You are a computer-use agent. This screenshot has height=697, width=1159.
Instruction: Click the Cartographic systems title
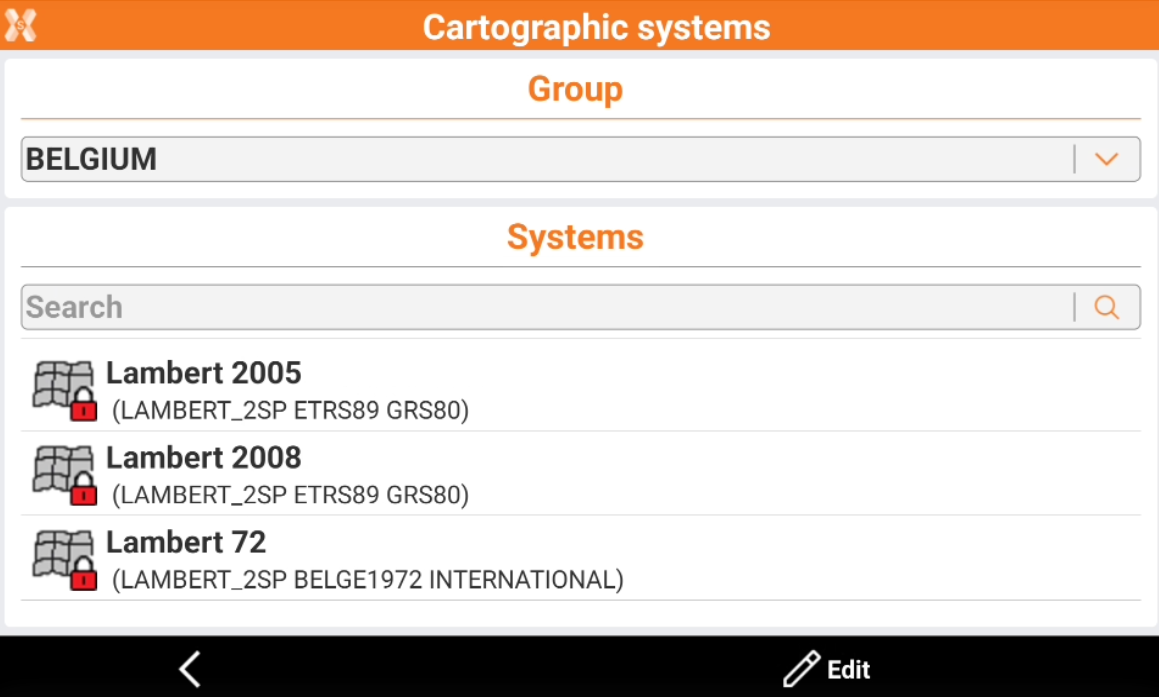point(596,27)
